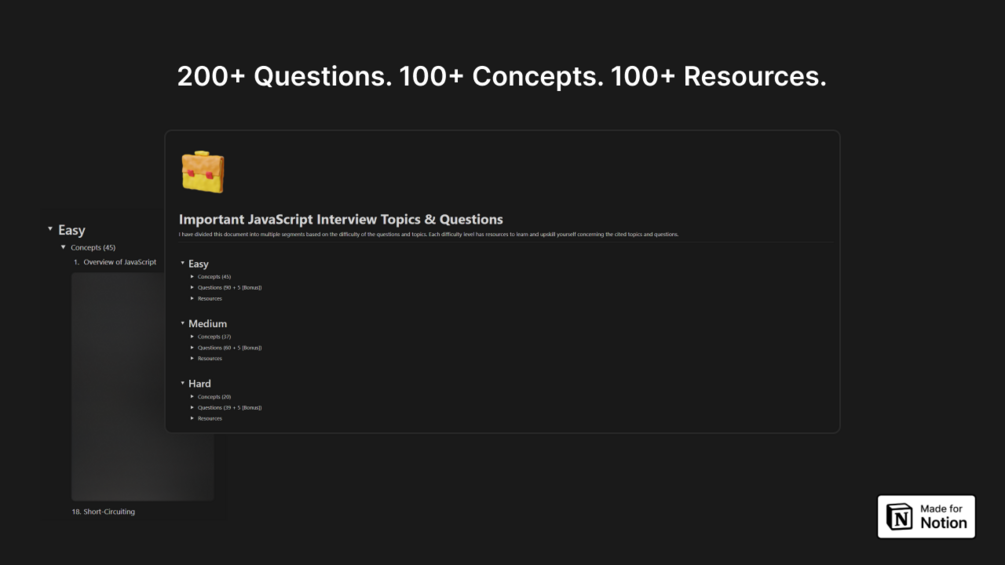Collapse the Hard section toggle

pos(183,383)
